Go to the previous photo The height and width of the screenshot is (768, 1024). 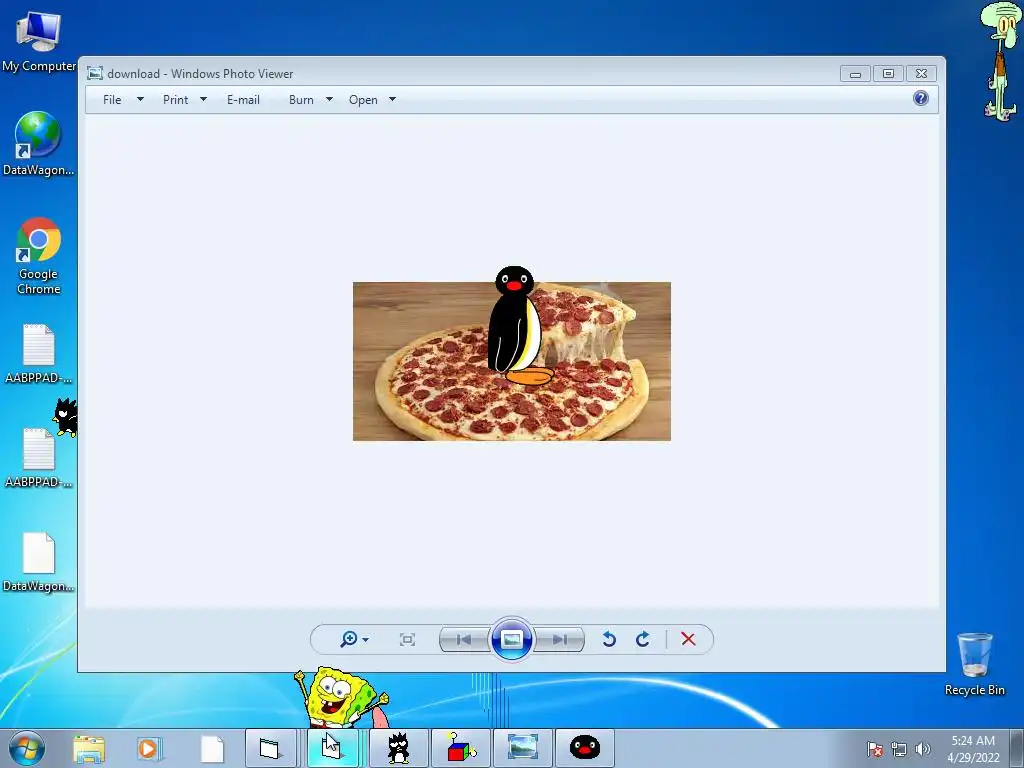tap(464, 639)
